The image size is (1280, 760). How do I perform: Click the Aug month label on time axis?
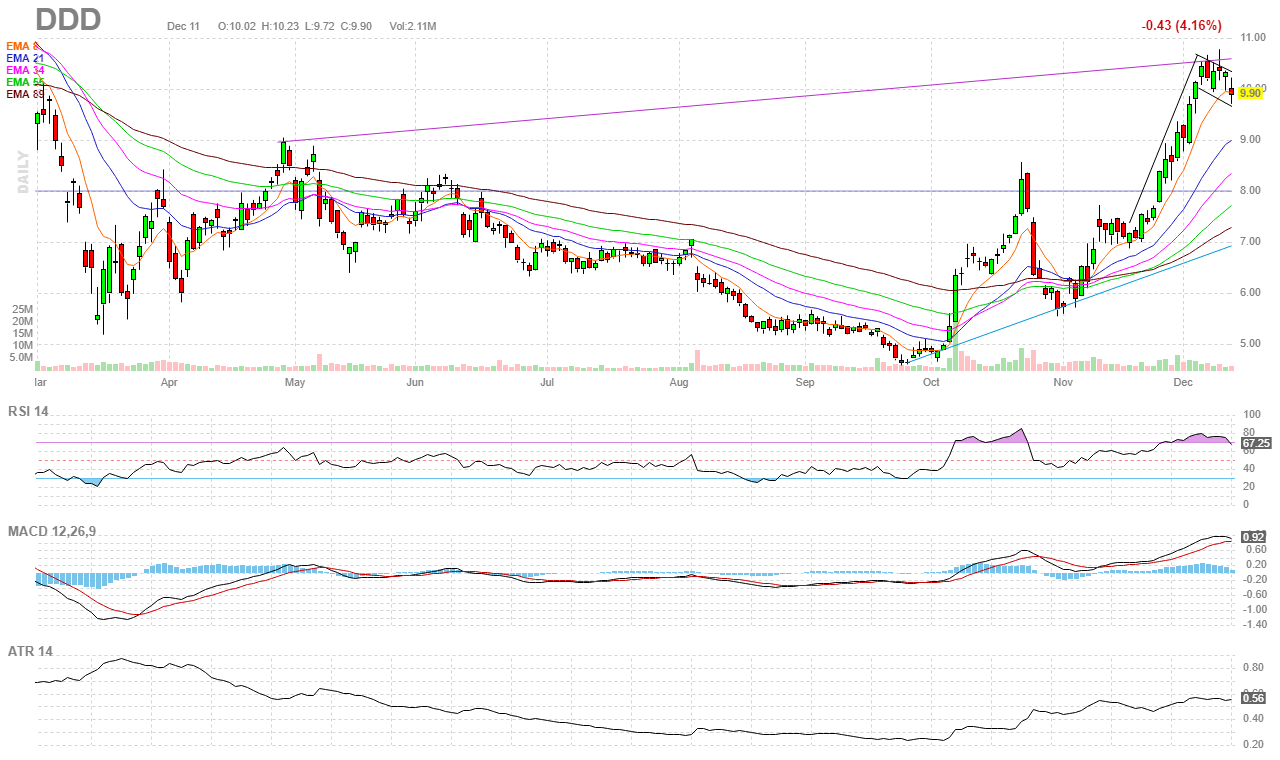tap(679, 382)
